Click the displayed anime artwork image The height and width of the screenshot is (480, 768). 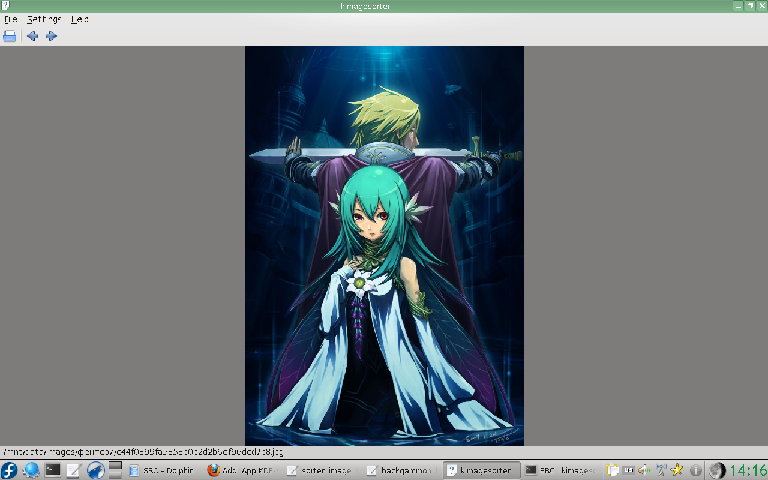(384, 246)
